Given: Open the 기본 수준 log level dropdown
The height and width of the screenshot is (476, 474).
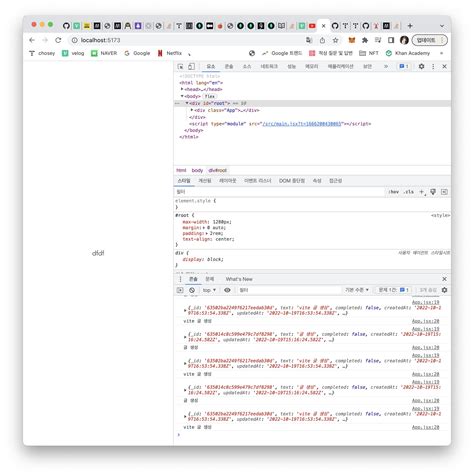Looking at the screenshot, I should 357,290.
